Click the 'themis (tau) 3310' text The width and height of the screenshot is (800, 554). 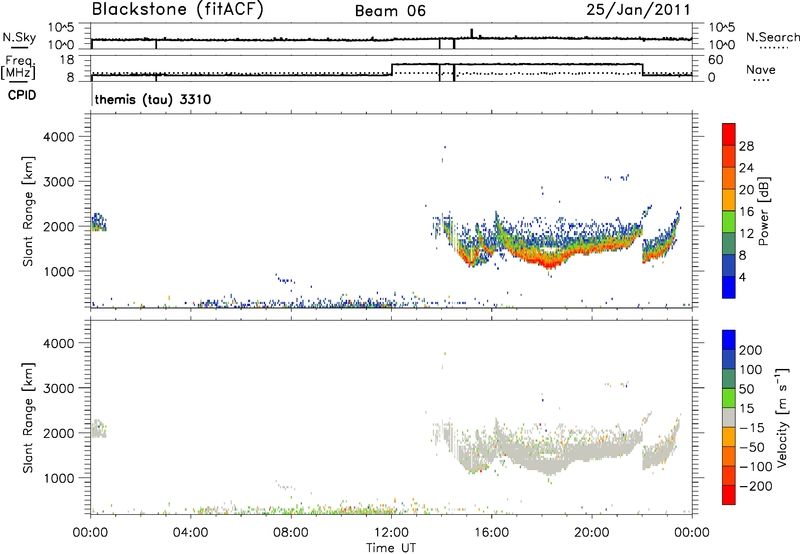tap(153, 99)
